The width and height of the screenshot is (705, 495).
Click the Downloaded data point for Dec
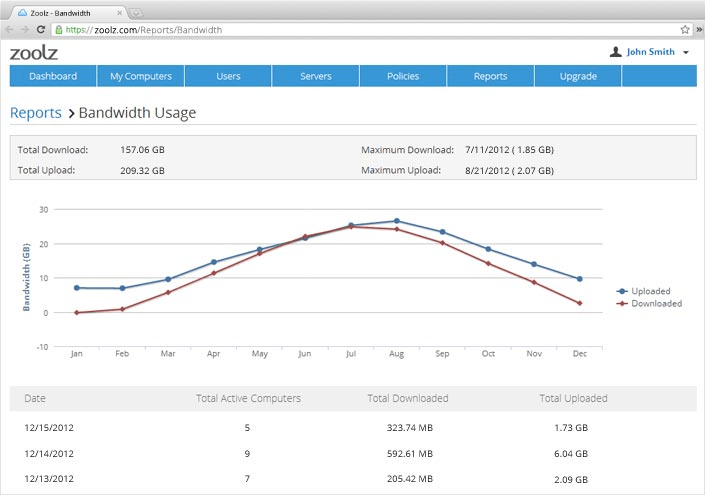pyautogui.click(x=580, y=303)
